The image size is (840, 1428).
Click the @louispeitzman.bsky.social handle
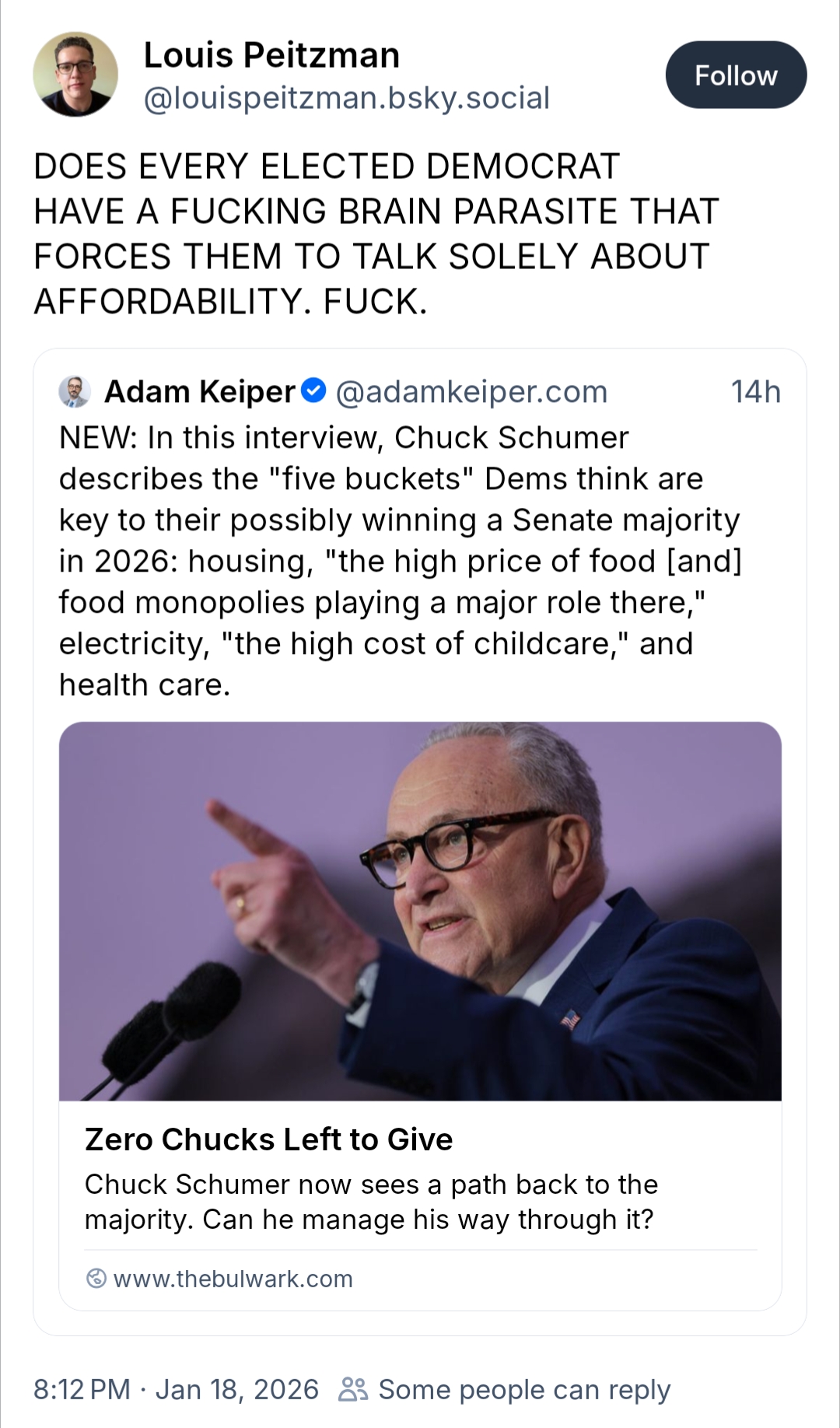(x=346, y=98)
